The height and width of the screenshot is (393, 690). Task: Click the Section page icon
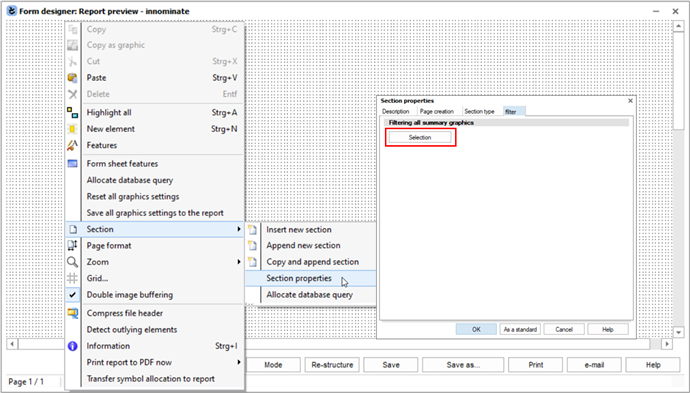click(73, 229)
